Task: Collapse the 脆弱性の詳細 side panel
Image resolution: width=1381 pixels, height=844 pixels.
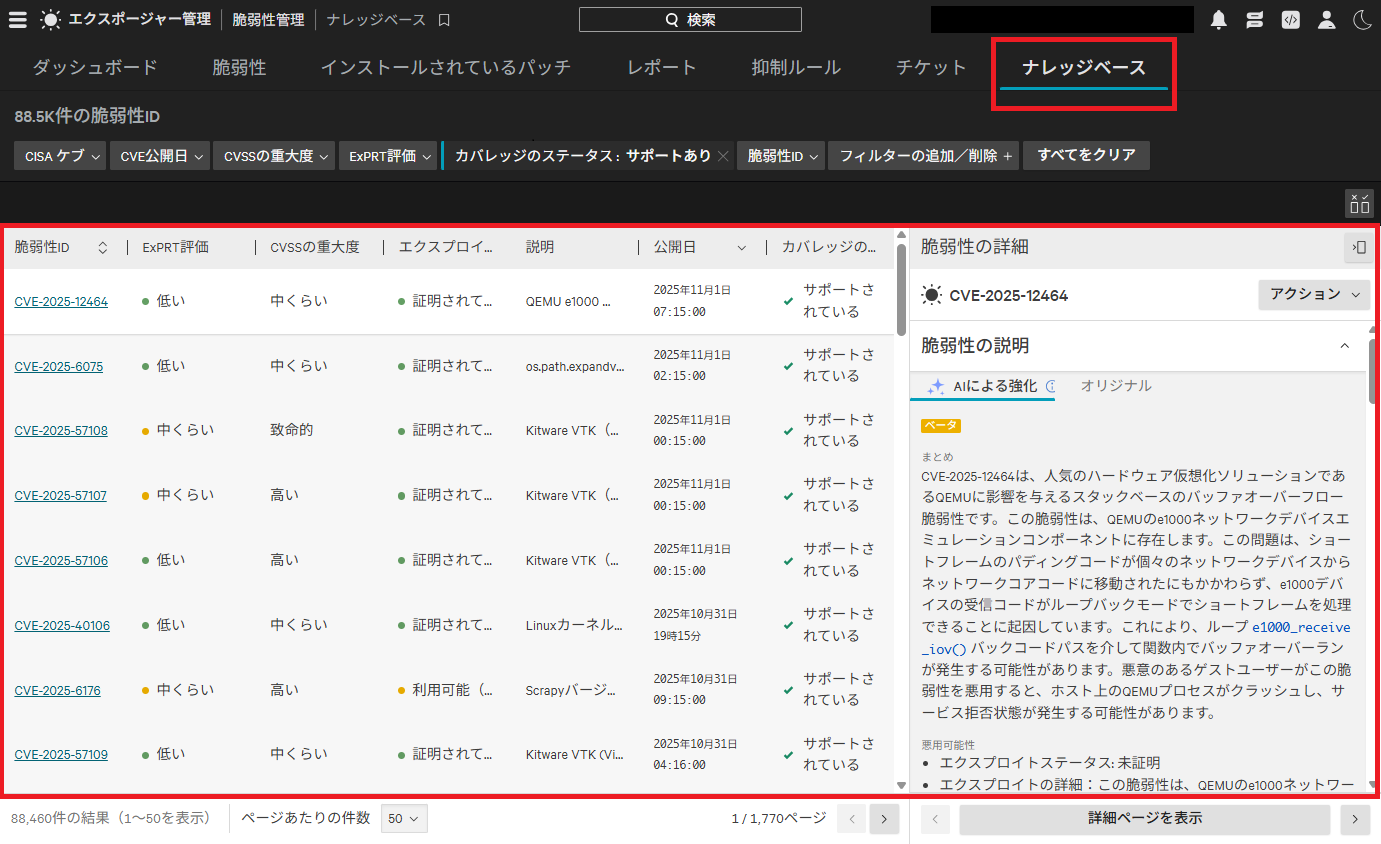Action: tap(1358, 247)
